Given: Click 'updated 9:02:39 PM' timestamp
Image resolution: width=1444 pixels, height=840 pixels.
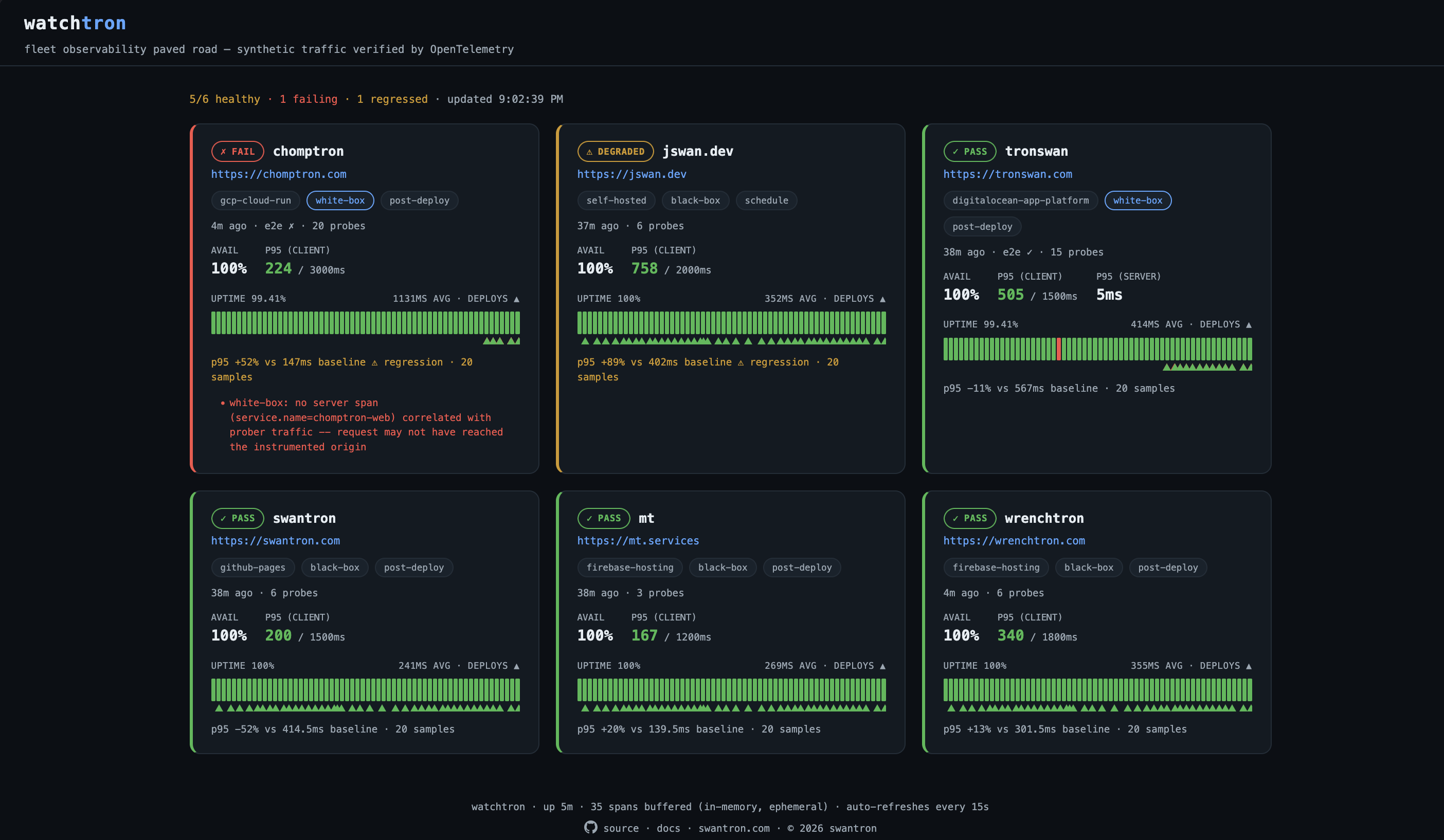Looking at the screenshot, I should click(x=505, y=99).
